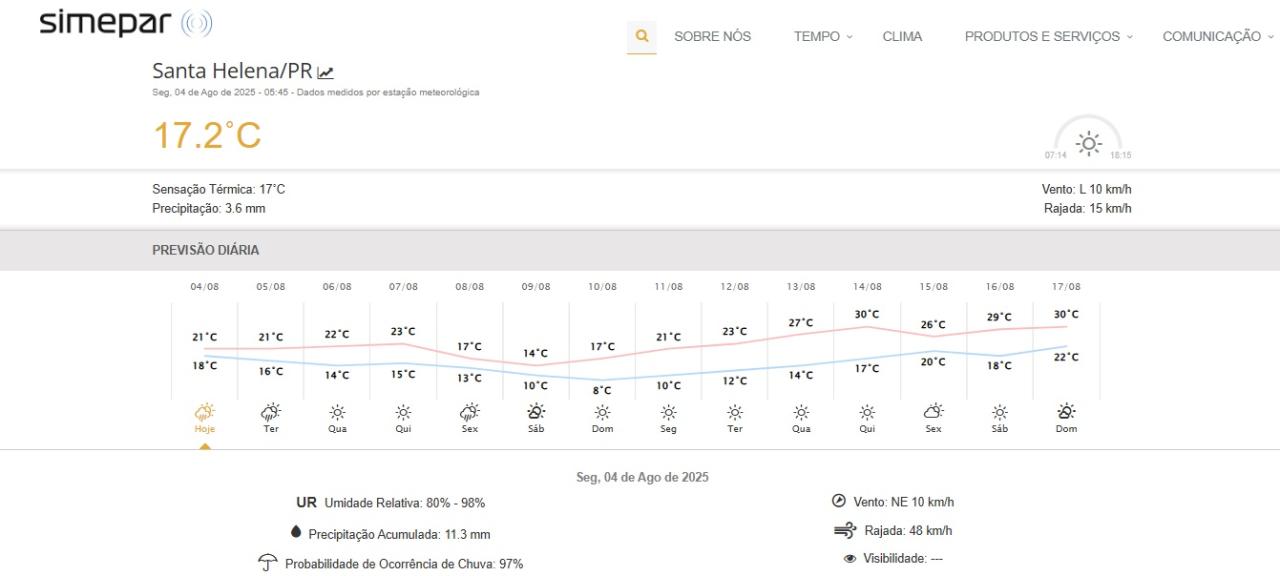The height and width of the screenshot is (576, 1280).
Task: Click the compass icon next to Vento
Action: click(838, 501)
